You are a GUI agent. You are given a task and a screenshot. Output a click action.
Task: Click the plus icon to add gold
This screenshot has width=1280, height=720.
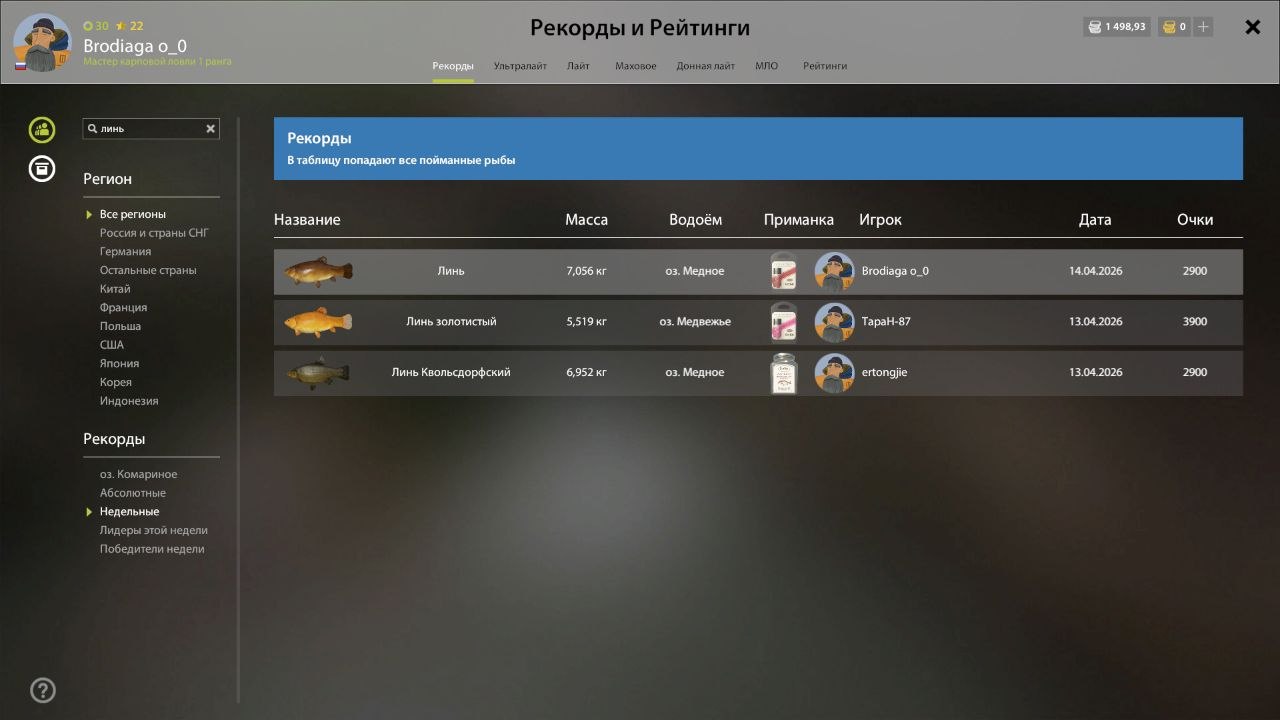point(1203,27)
